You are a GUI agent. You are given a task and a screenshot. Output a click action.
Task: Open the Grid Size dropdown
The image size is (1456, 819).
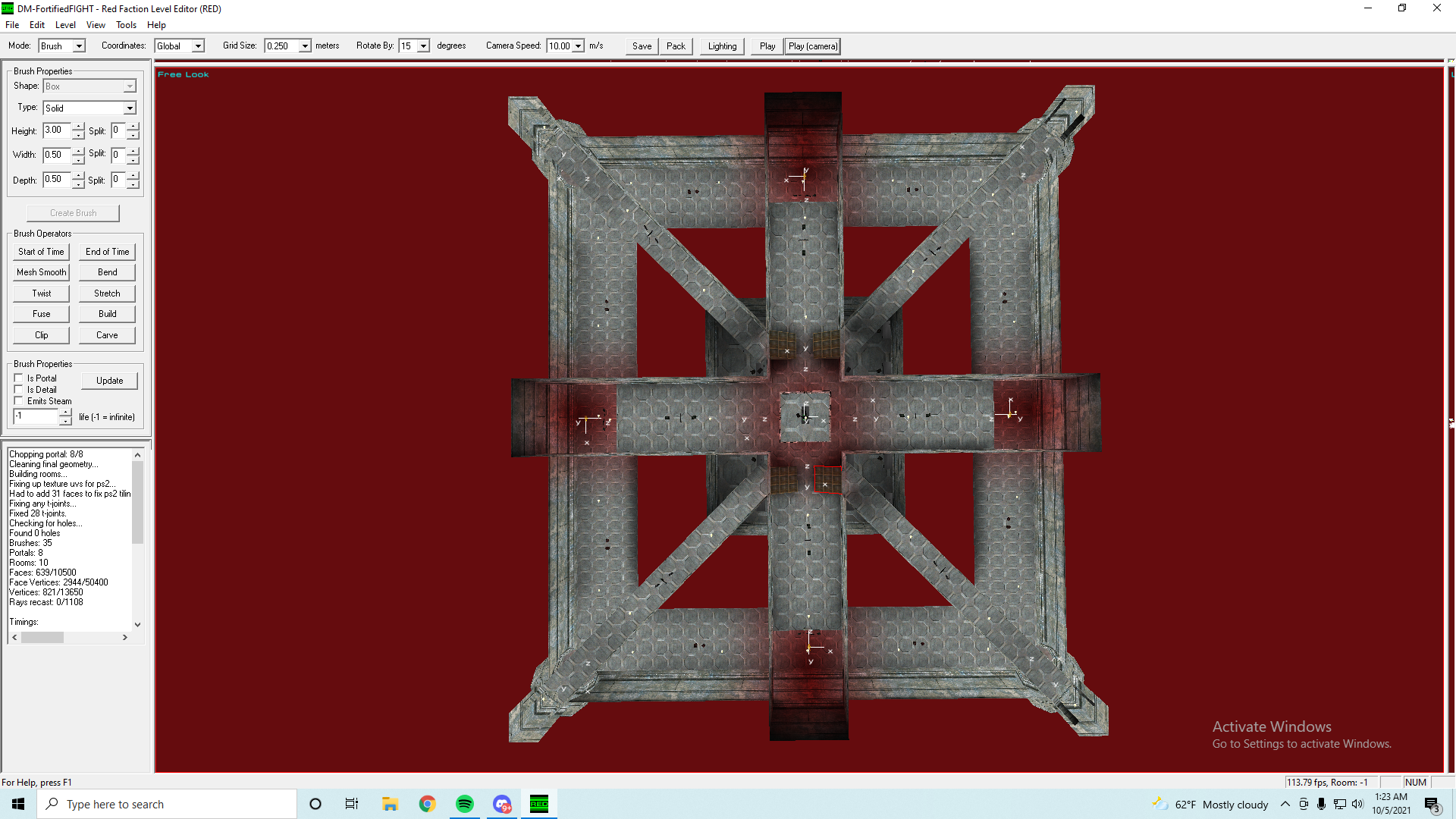[x=305, y=46]
